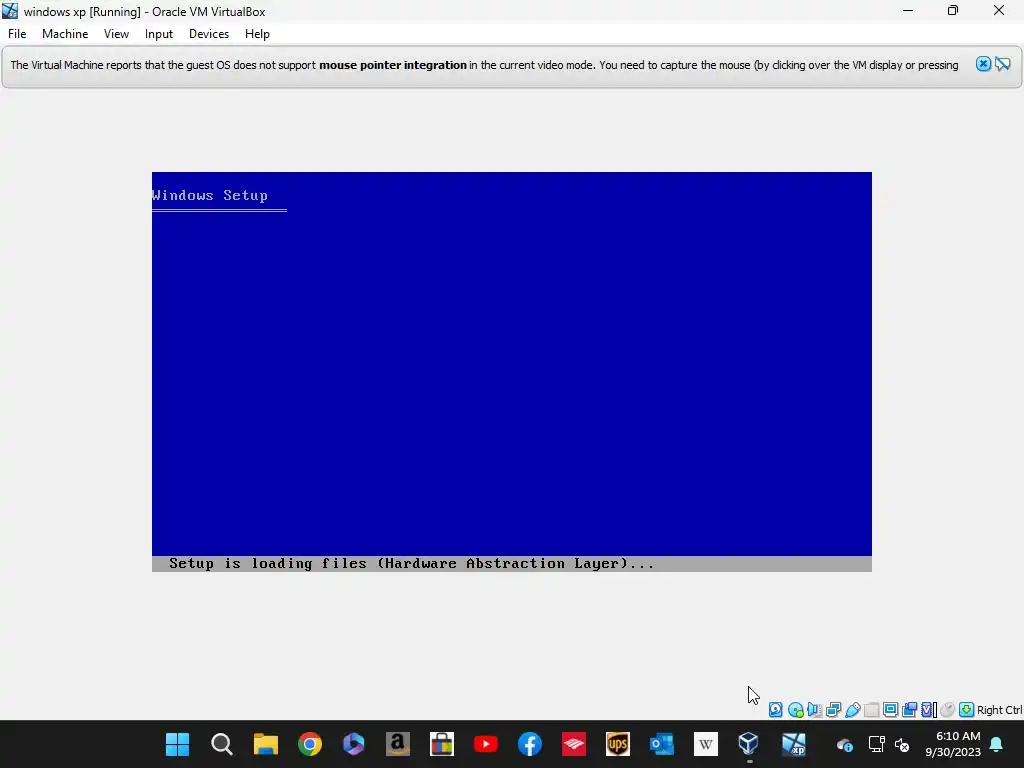This screenshot has height=768, width=1024.
Task: Open the clock showing 6:10 AM
Action: click(953, 744)
